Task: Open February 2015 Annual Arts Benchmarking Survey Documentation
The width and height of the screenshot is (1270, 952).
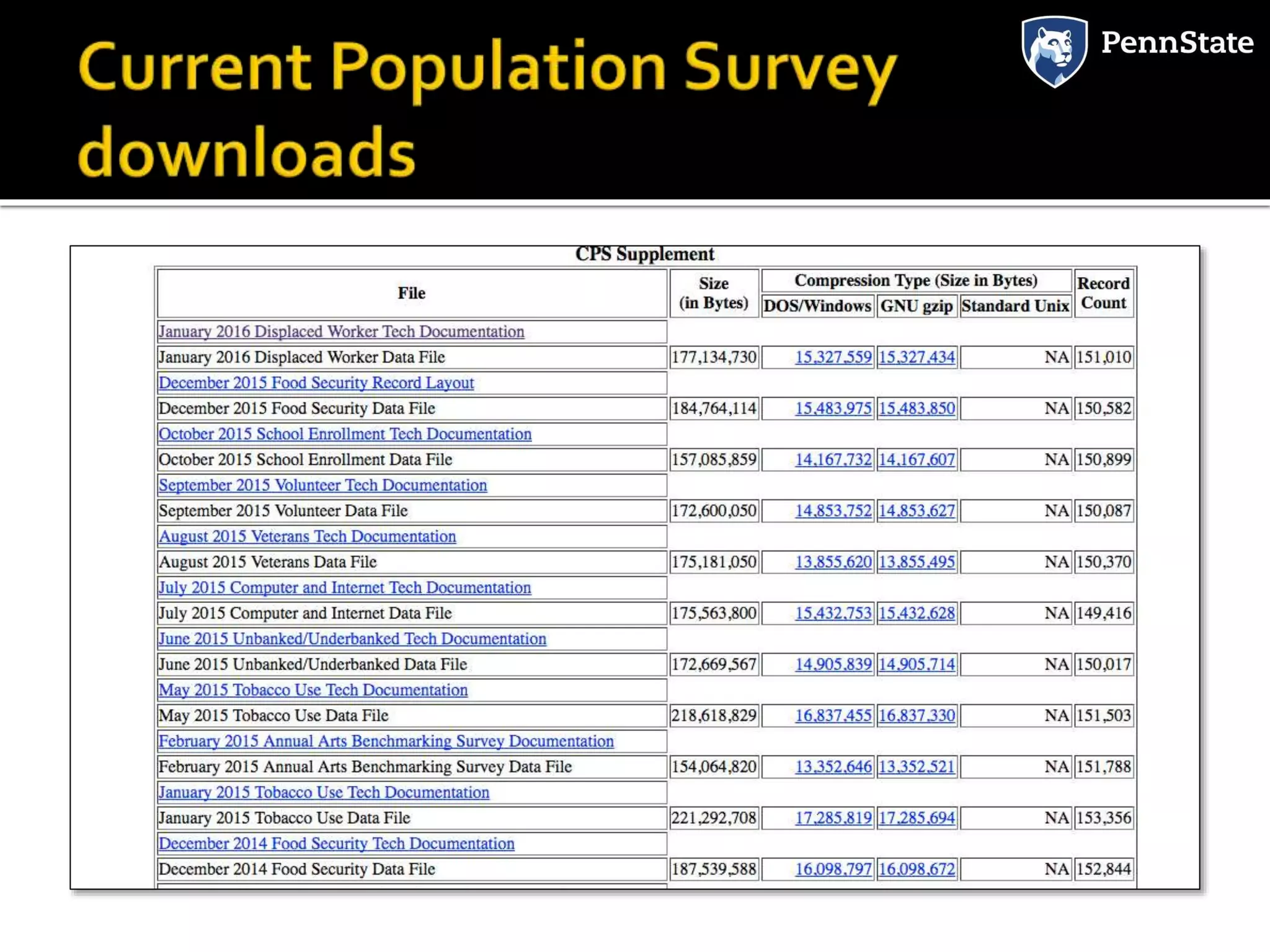Action: coord(386,741)
